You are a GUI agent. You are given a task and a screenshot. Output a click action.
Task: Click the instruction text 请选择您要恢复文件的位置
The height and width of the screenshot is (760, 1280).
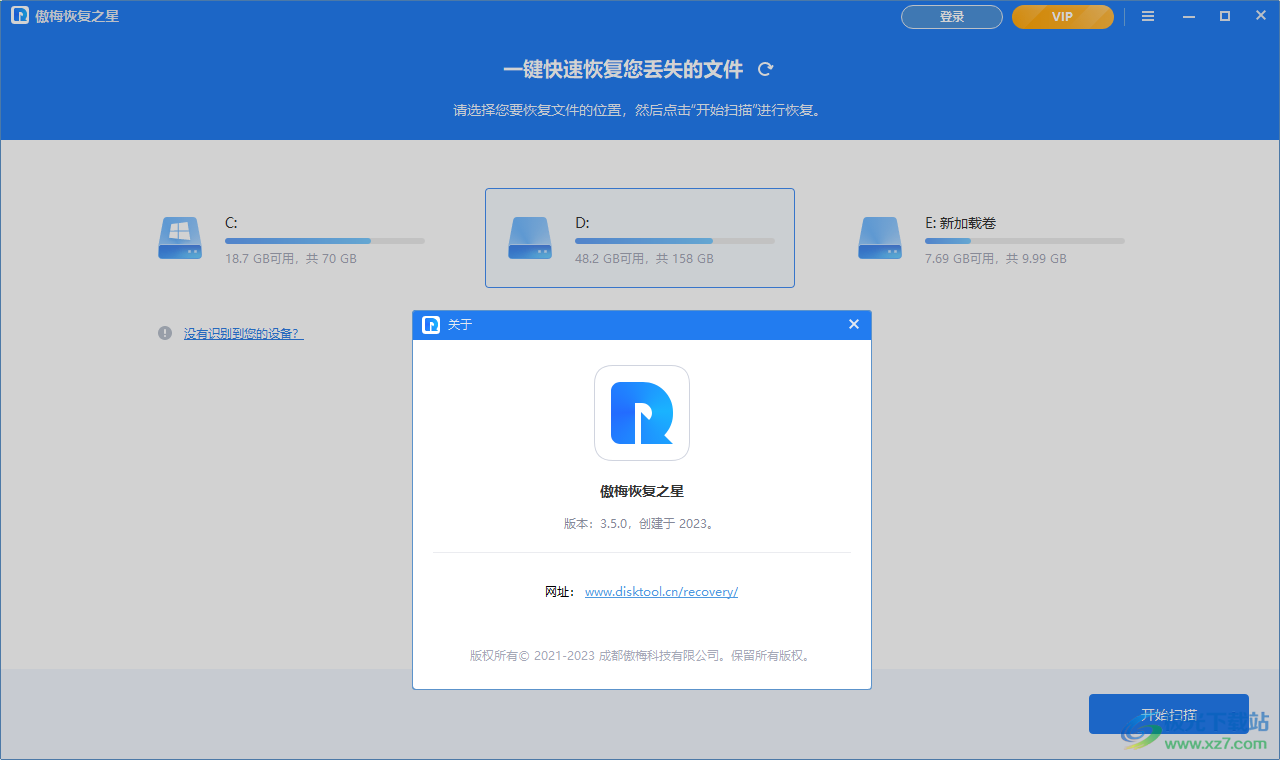638,111
